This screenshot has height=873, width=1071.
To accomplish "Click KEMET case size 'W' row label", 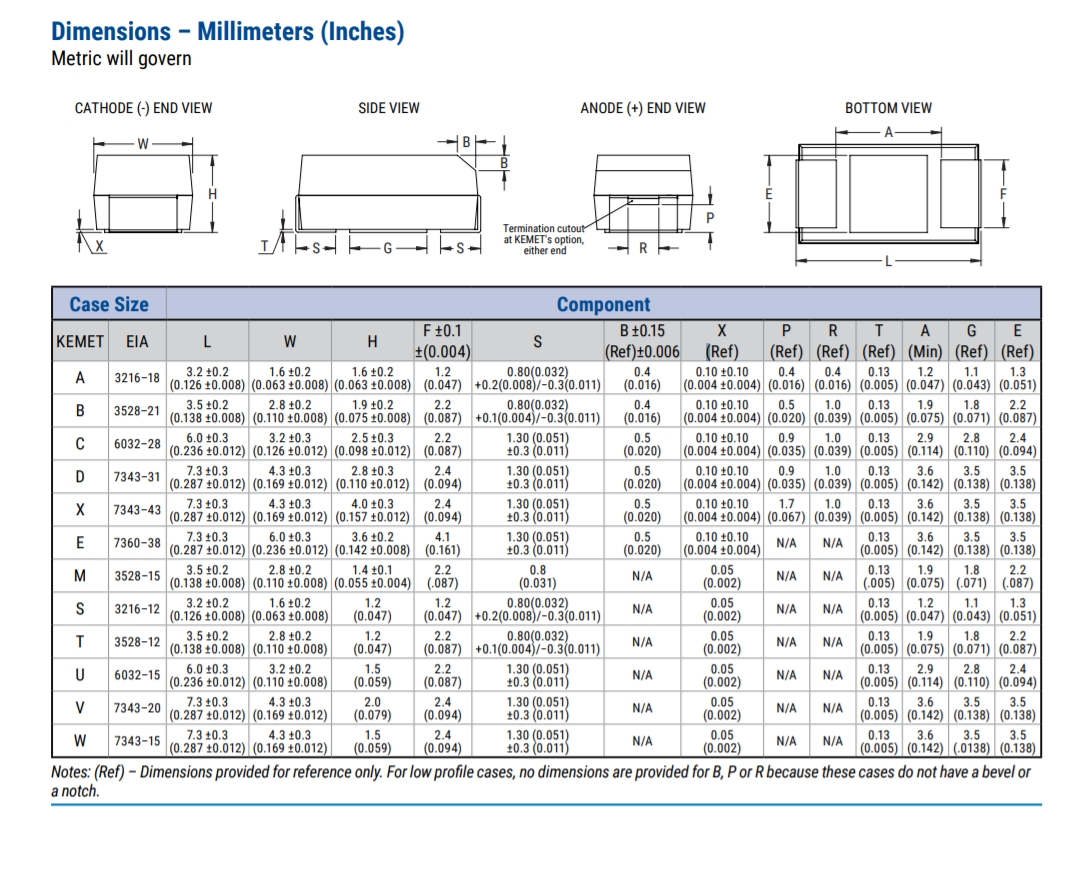I will pos(80,741).
